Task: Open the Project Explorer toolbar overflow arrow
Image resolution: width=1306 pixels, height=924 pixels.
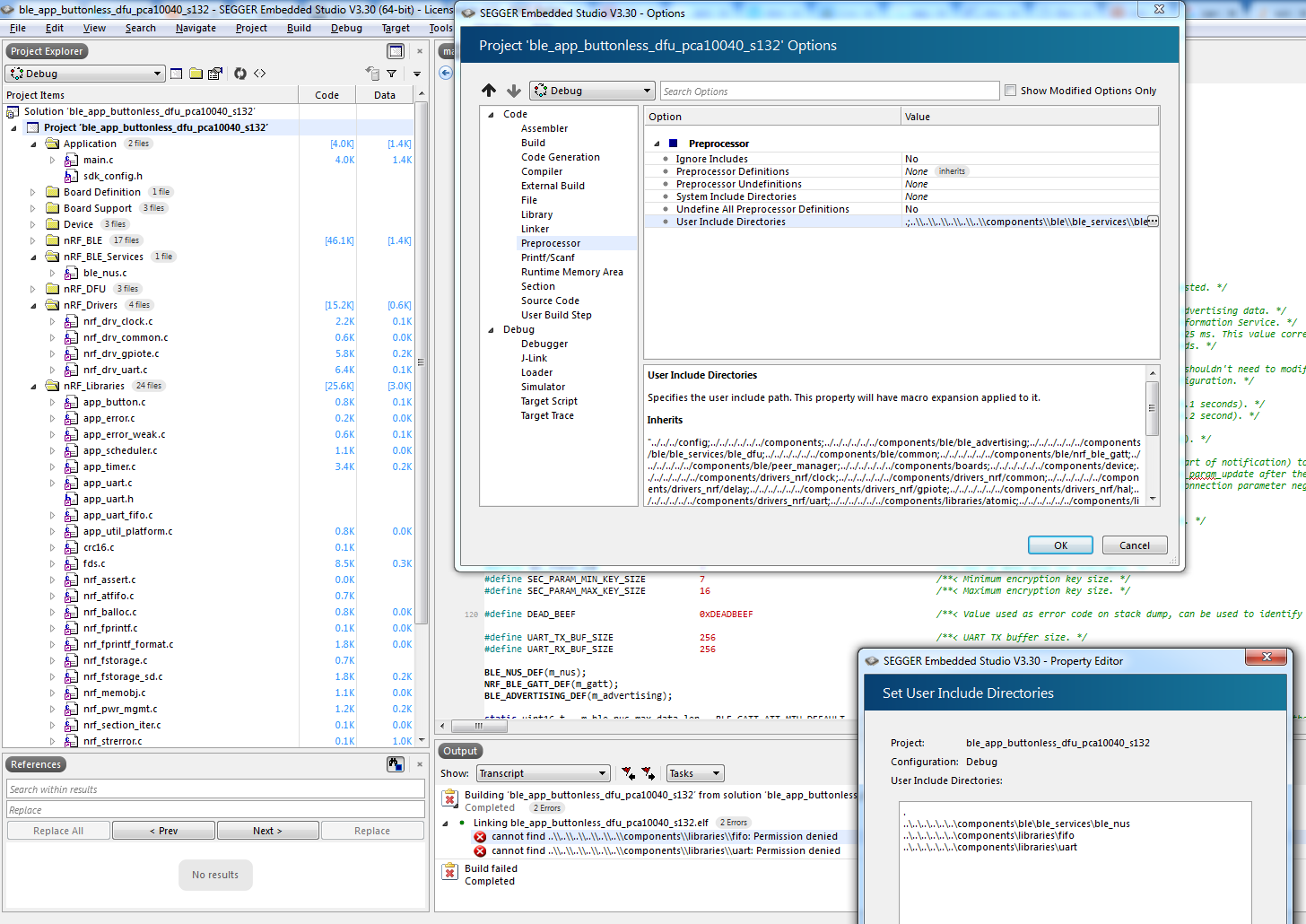Action: [417, 74]
